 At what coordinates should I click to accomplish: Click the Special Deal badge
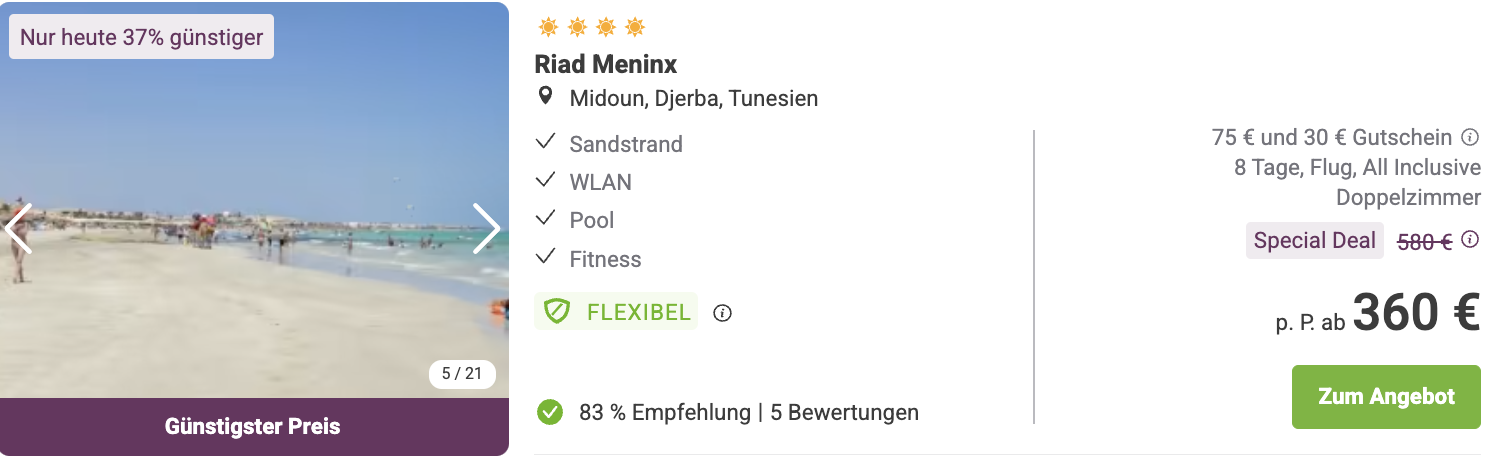[1315, 240]
